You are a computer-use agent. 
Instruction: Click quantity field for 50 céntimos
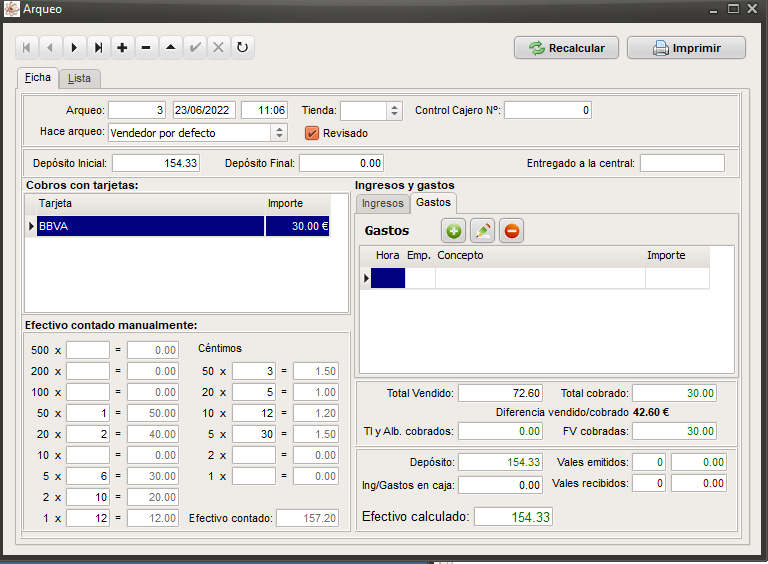254,371
